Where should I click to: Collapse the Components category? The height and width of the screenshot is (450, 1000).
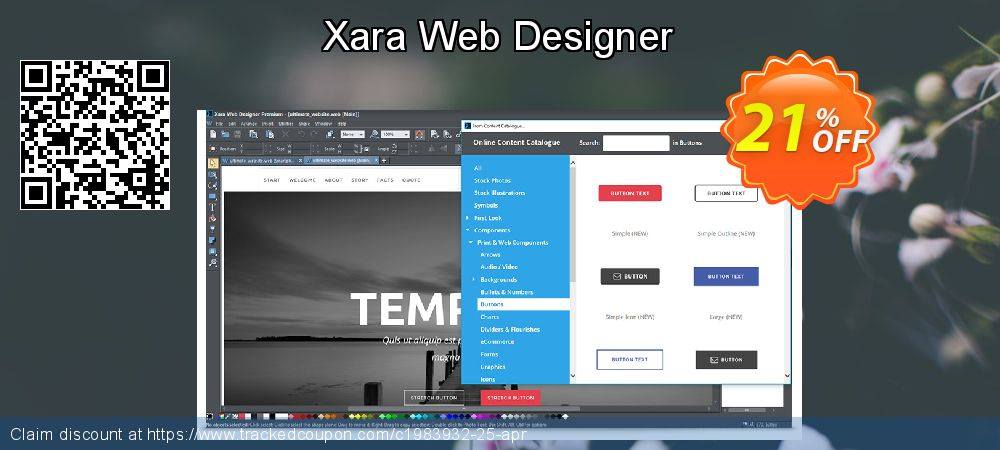[467, 230]
